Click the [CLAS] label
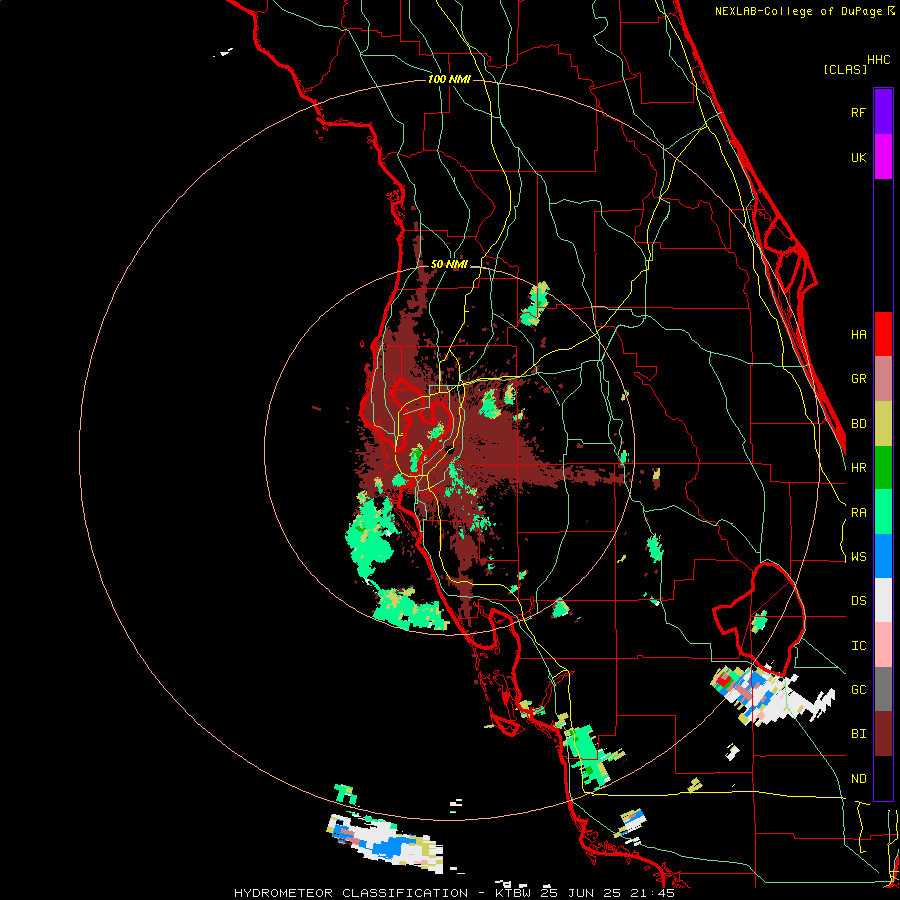The width and height of the screenshot is (900, 900). tap(845, 69)
